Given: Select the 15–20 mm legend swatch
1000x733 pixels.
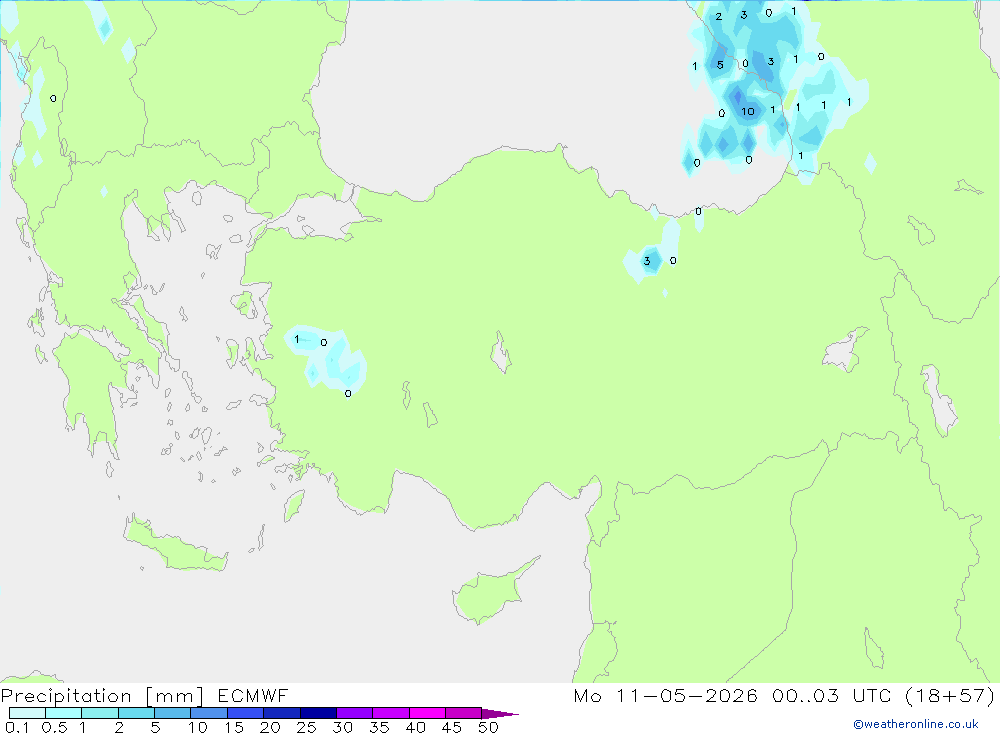Looking at the screenshot, I should [x=246, y=713].
